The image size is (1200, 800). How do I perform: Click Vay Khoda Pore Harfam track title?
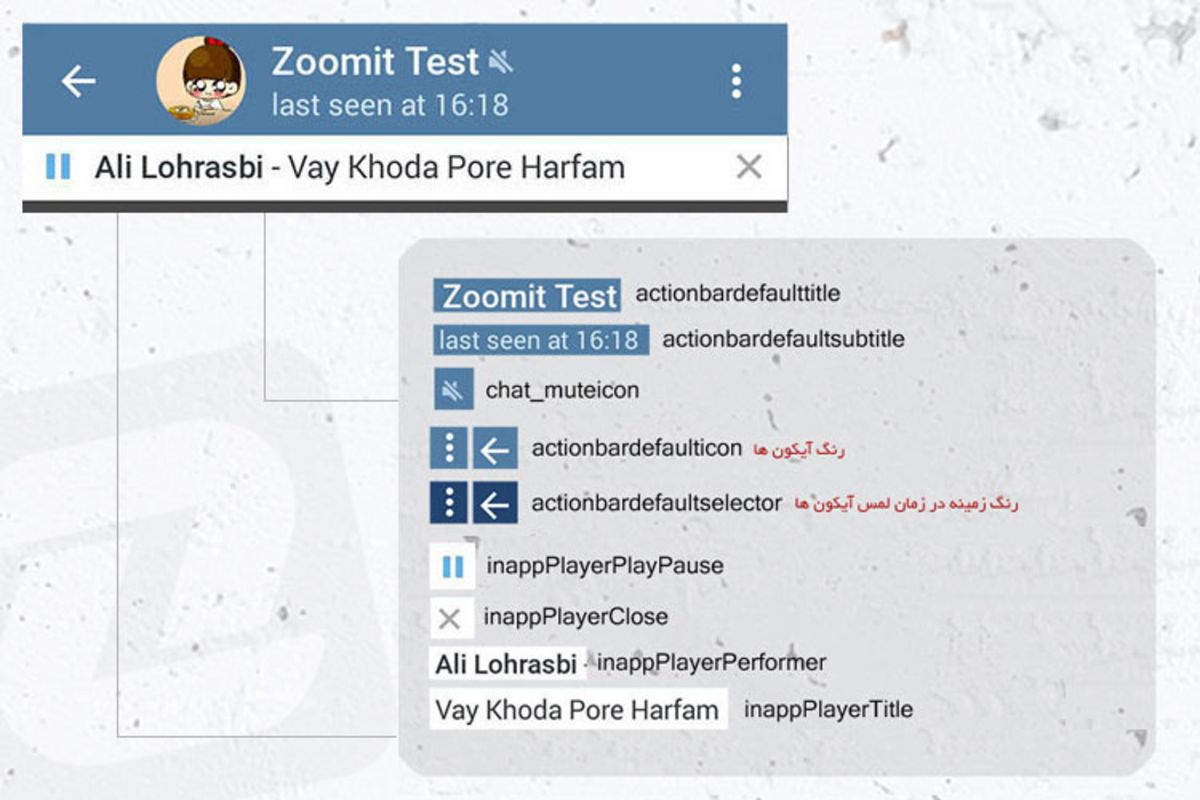tap(456, 167)
